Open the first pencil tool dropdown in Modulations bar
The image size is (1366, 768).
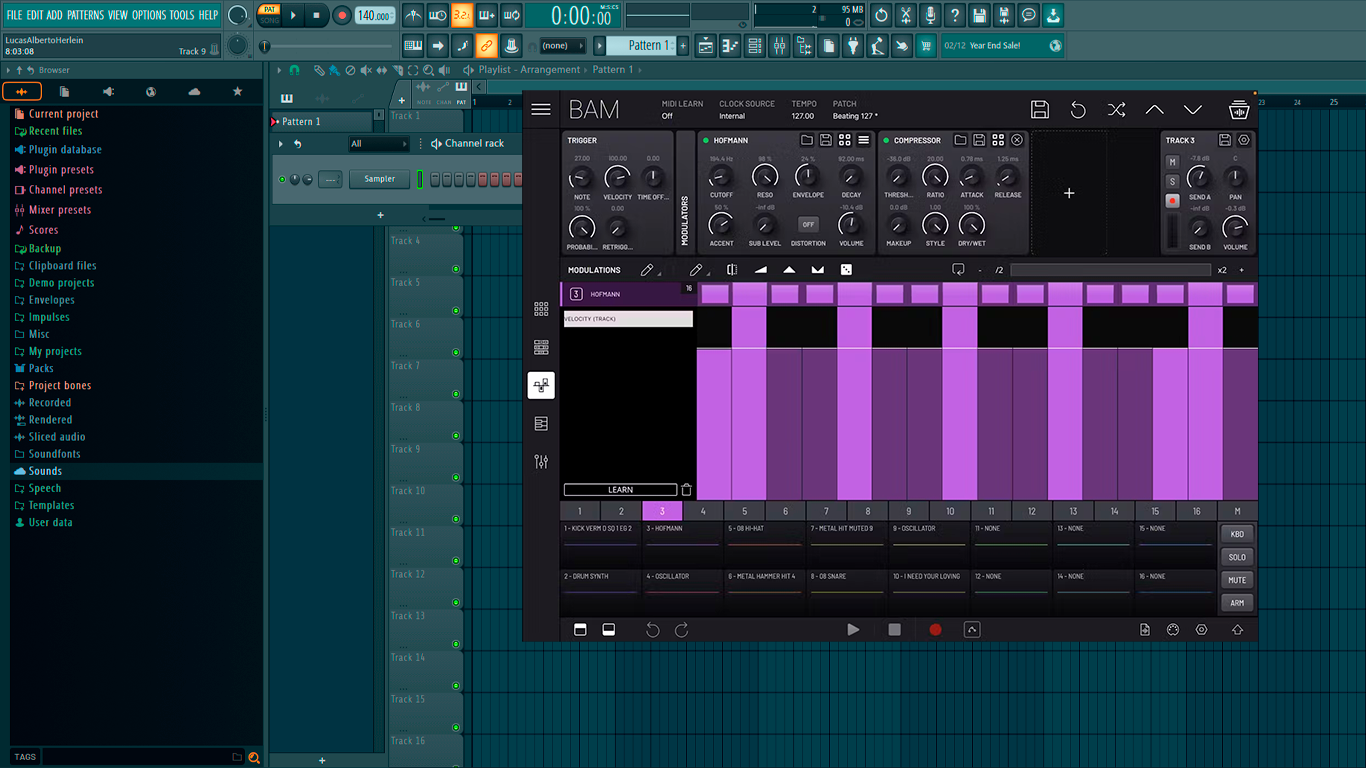[x=649, y=270]
